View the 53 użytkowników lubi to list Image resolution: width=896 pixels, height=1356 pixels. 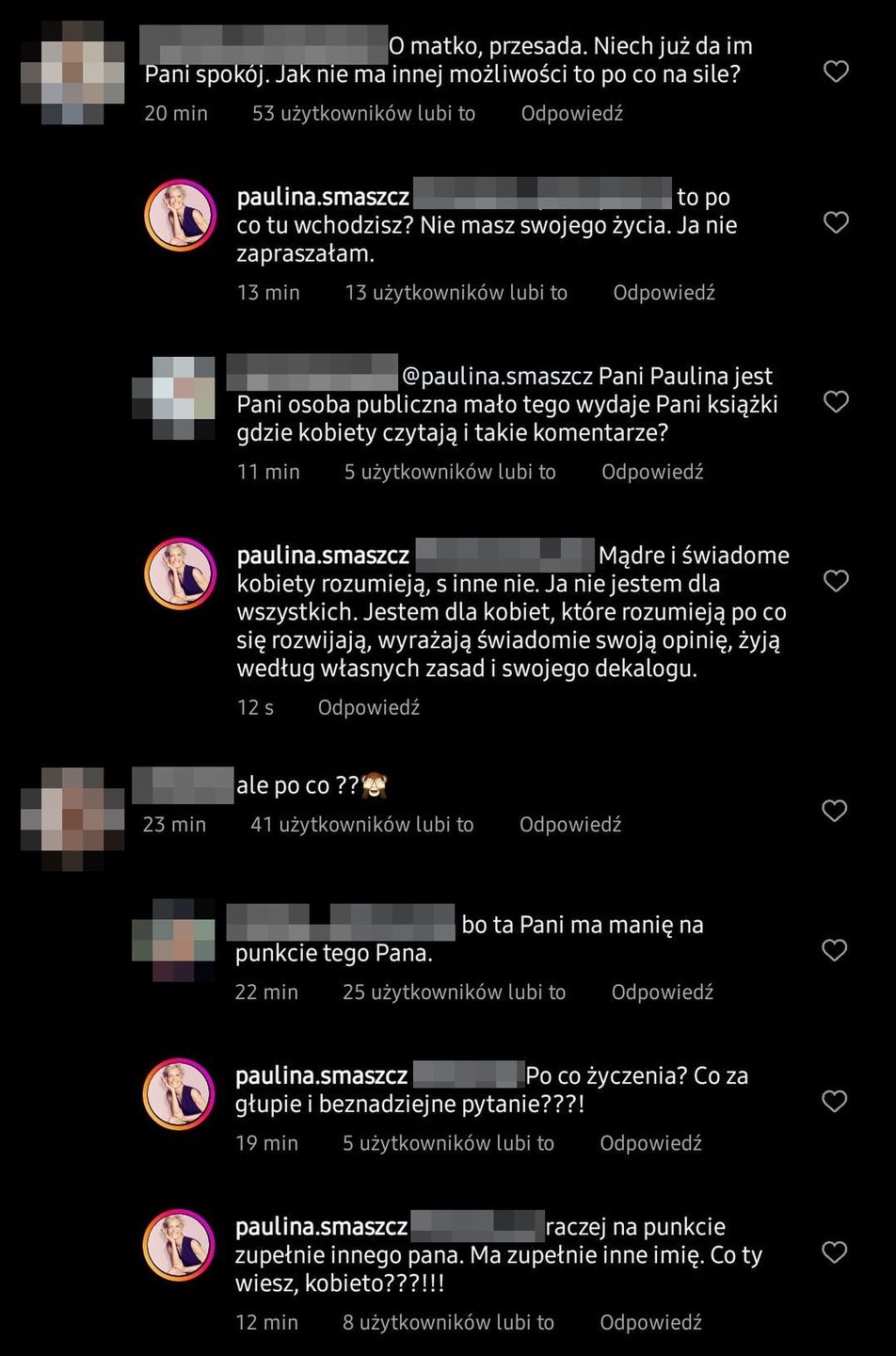[363, 113]
